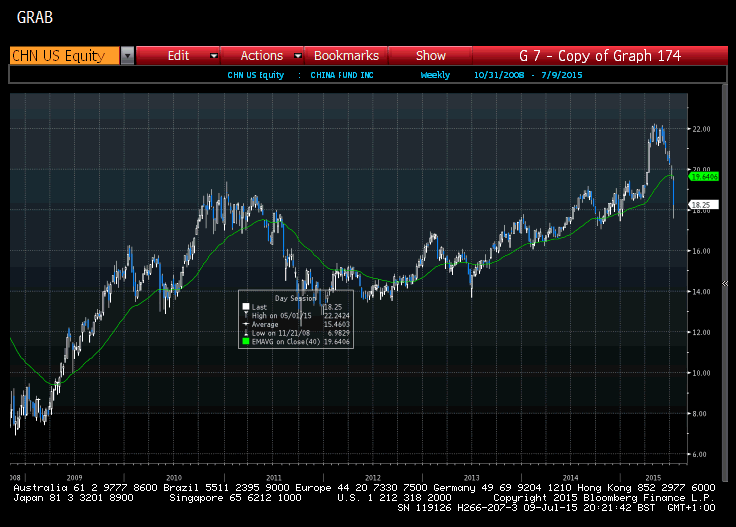Click the Show menu item

point(431,56)
